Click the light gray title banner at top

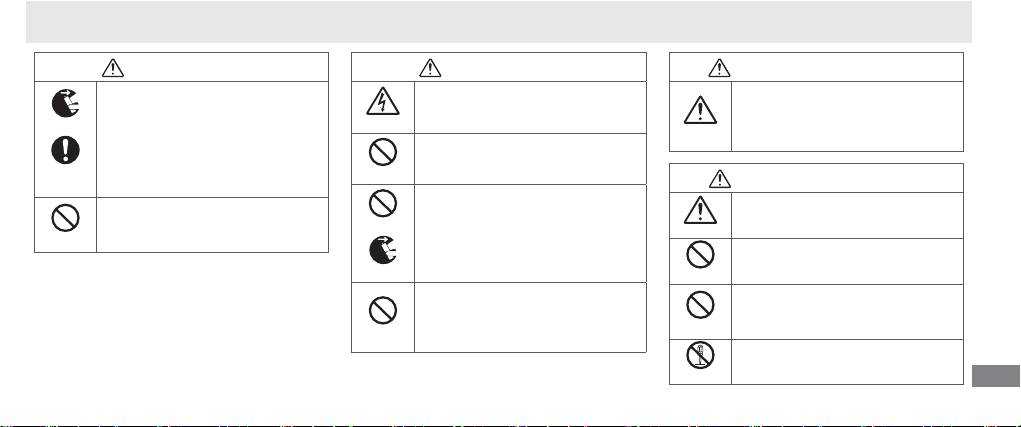[x=498, y=21]
